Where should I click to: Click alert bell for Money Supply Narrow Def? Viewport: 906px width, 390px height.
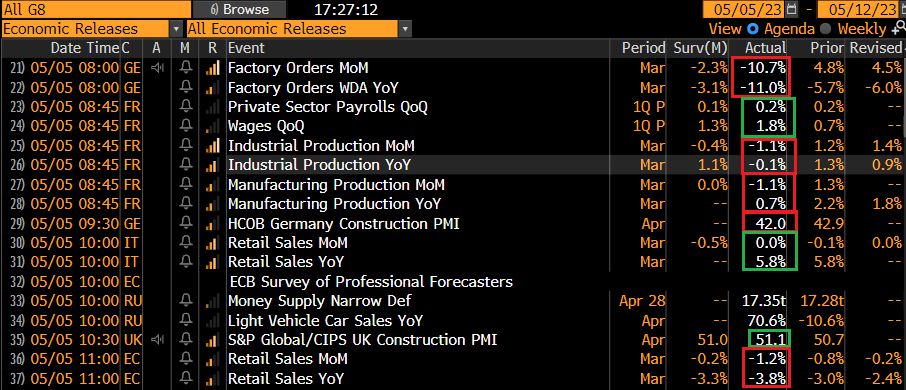pyautogui.click(x=185, y=301)
